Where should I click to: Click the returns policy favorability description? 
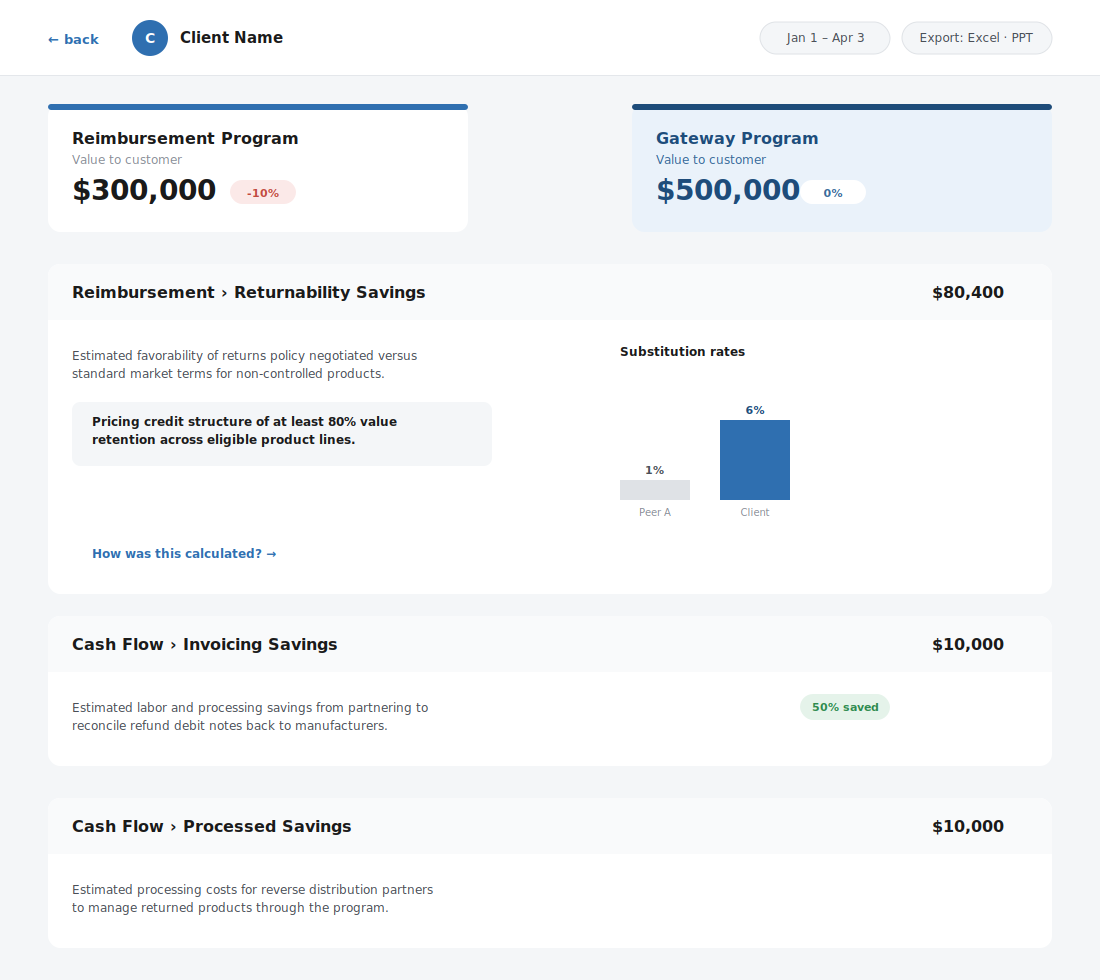point(244,365)
